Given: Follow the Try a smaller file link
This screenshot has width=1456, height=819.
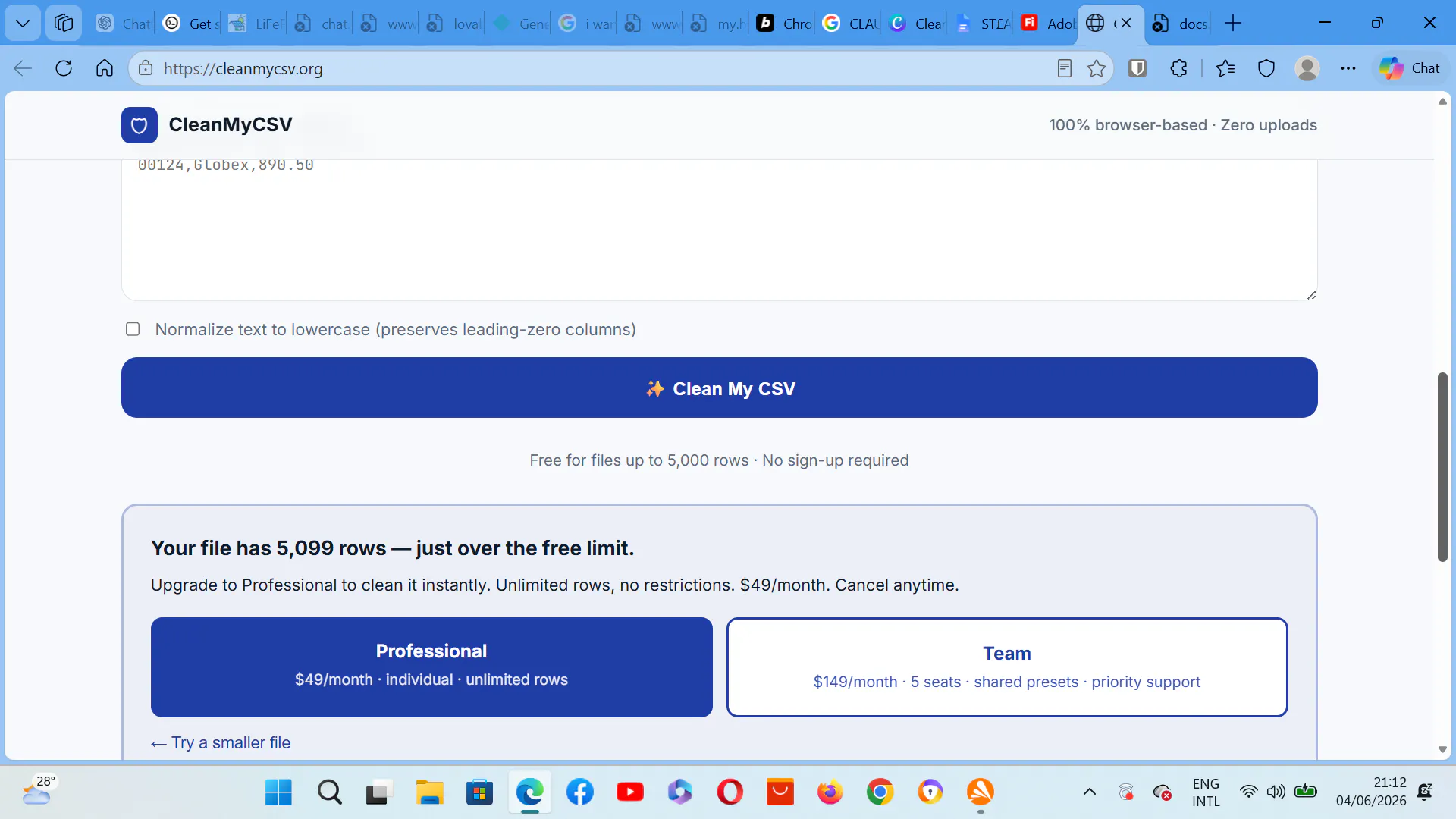Looking at the screenshot, I should [221, 743].
